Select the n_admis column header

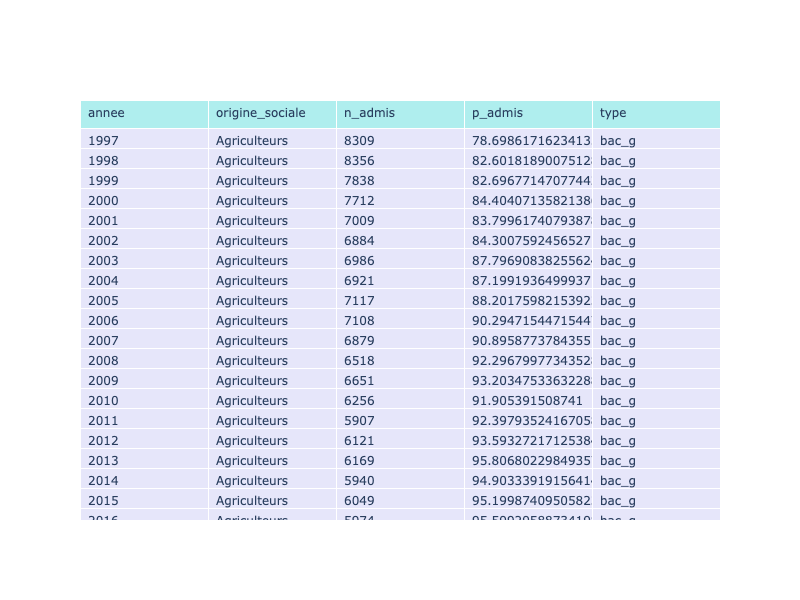pos(369,113)
